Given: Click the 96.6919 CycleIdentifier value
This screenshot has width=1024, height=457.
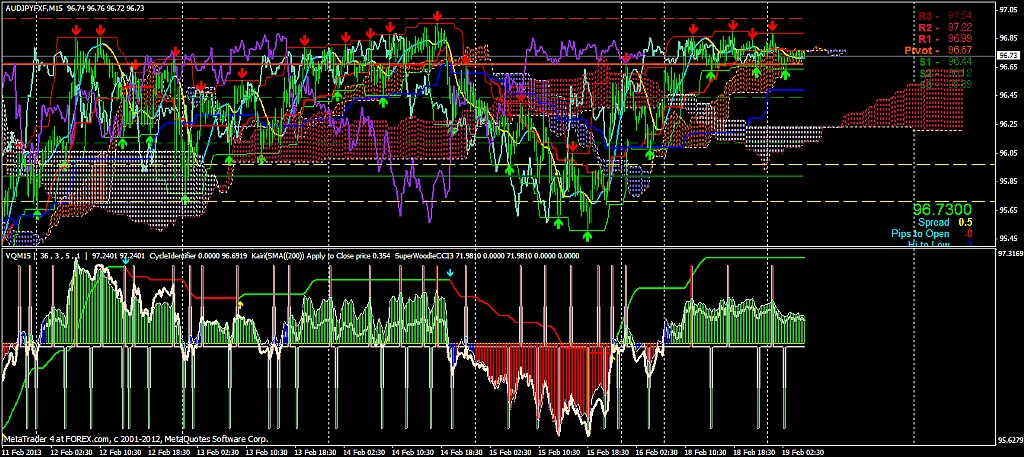Looking at the screenshot, I should (235, 256).
